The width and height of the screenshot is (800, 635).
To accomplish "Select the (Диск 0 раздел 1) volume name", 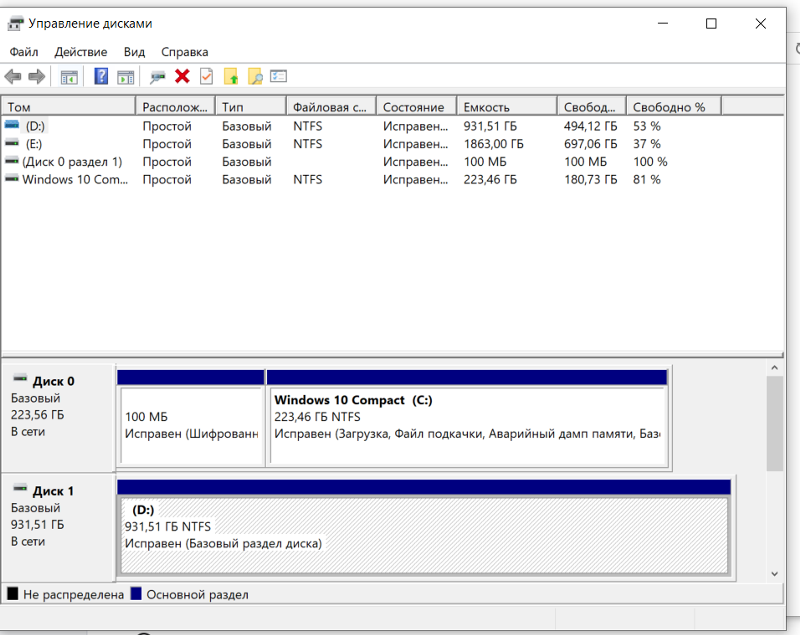I will [72, 162].
